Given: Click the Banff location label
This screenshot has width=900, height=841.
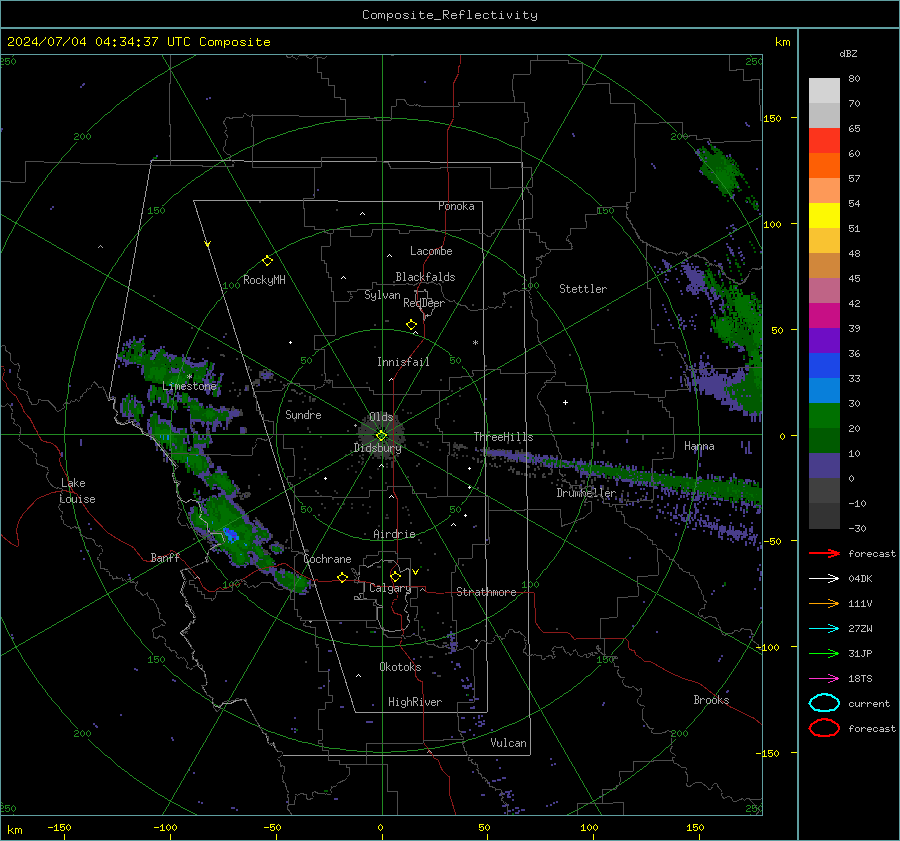Looking at the screenshot, I should coord(165,558).
